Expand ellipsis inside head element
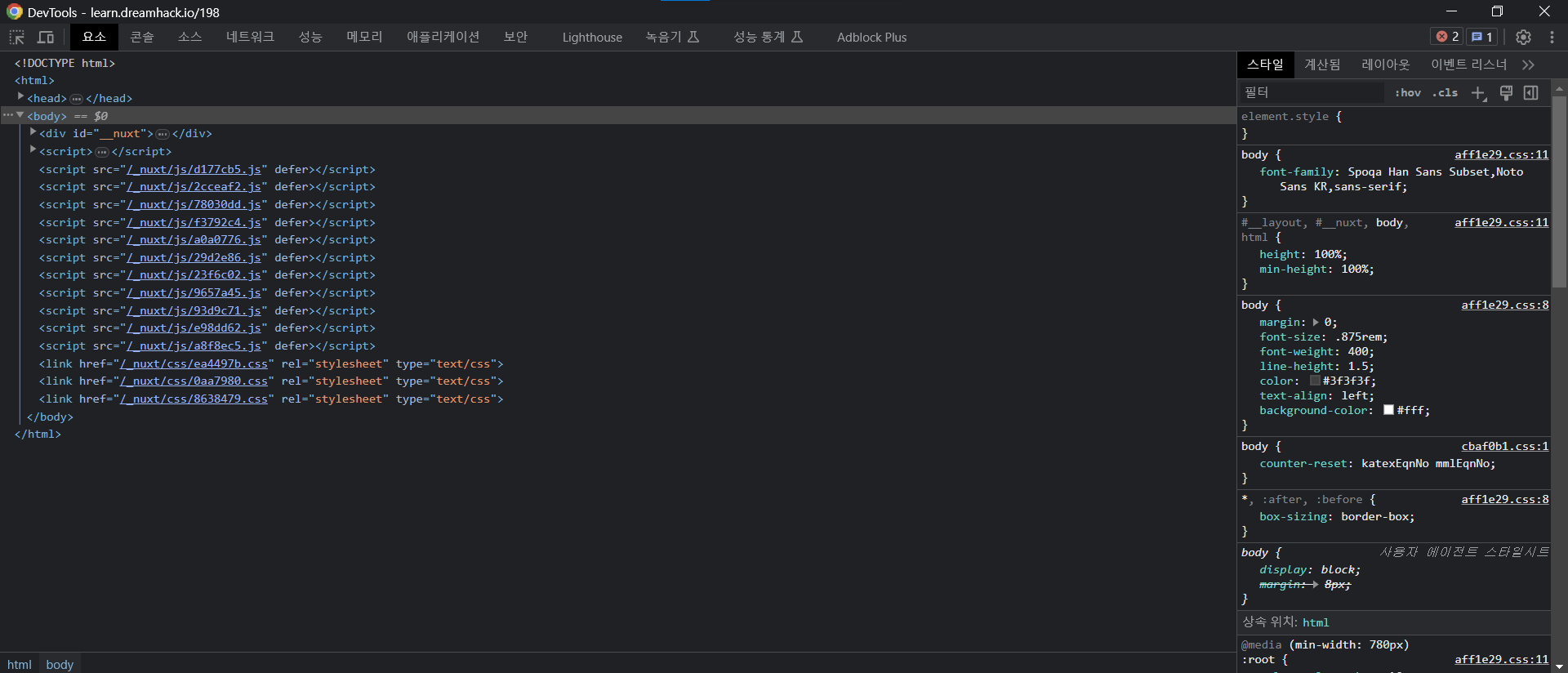The height and width of the screenshot is (673, 1568). pos(77,99)
